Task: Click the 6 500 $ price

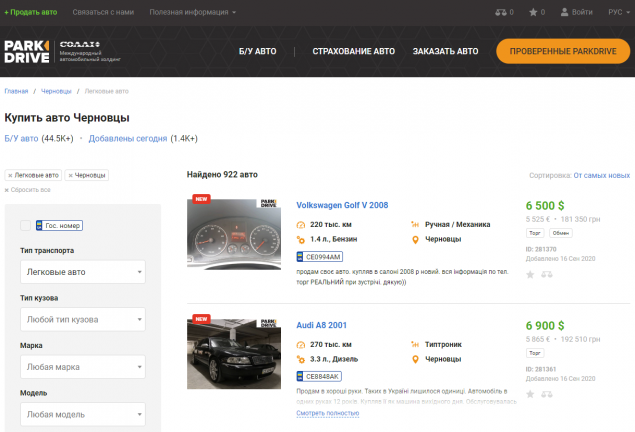Action: point(545,206)
